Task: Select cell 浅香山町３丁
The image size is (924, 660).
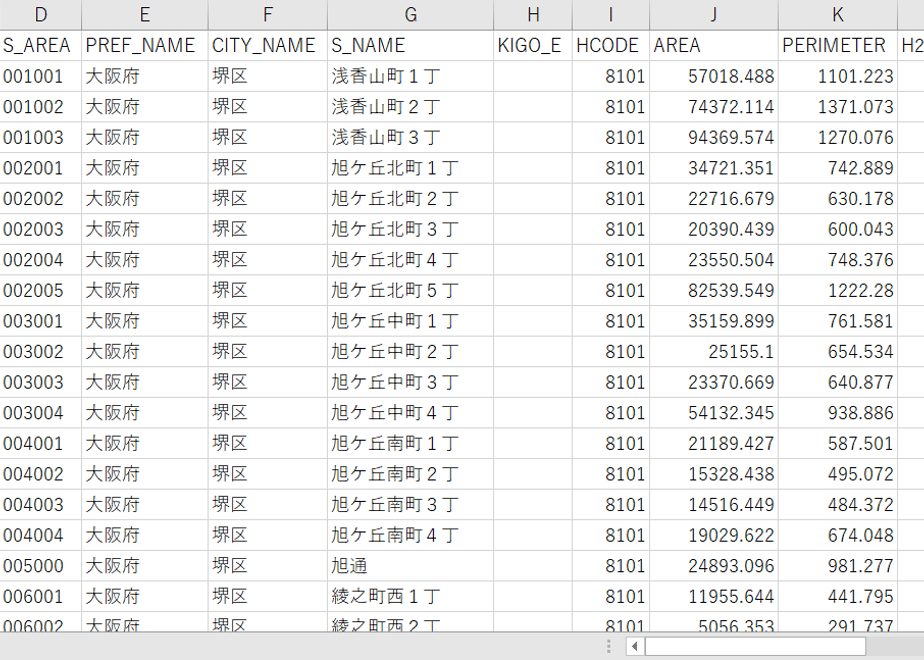Action: point(411,137)
